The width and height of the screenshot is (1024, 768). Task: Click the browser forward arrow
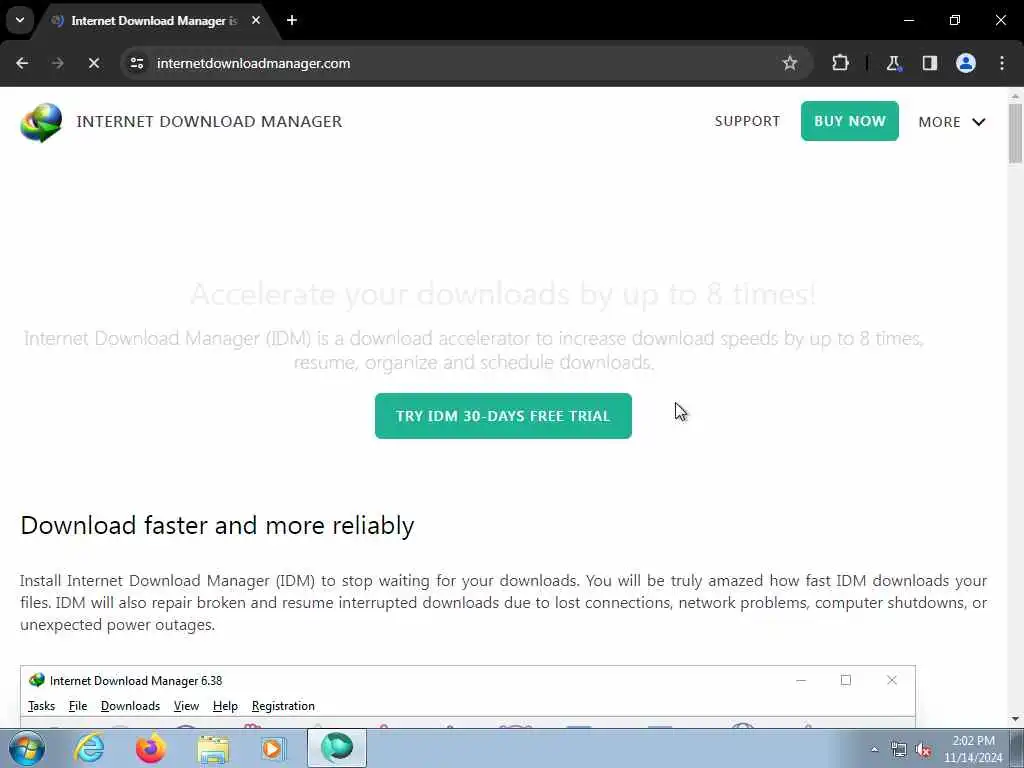click(x=57, y=63)
